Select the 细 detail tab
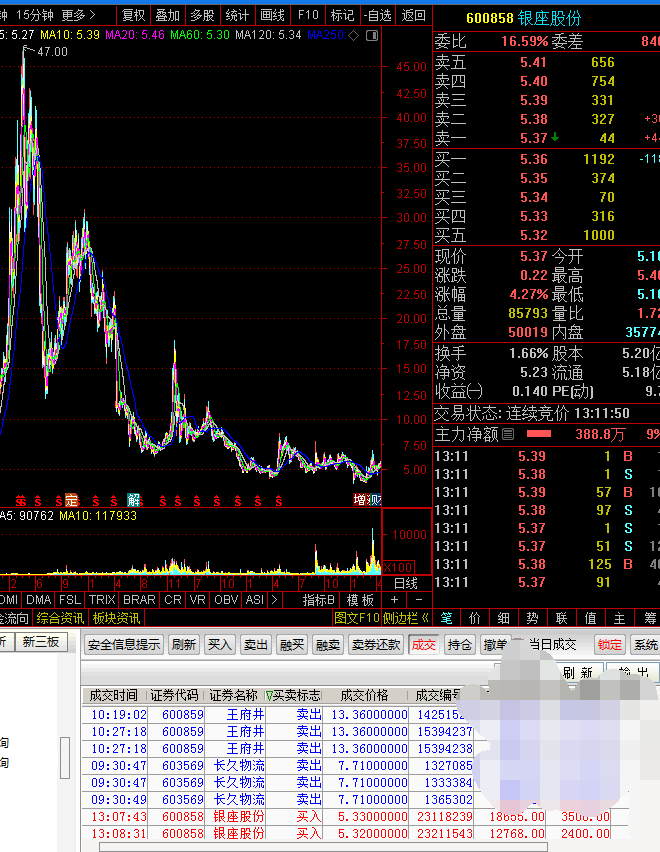Screen dimensions: 660x852 (x=504, y=618)
